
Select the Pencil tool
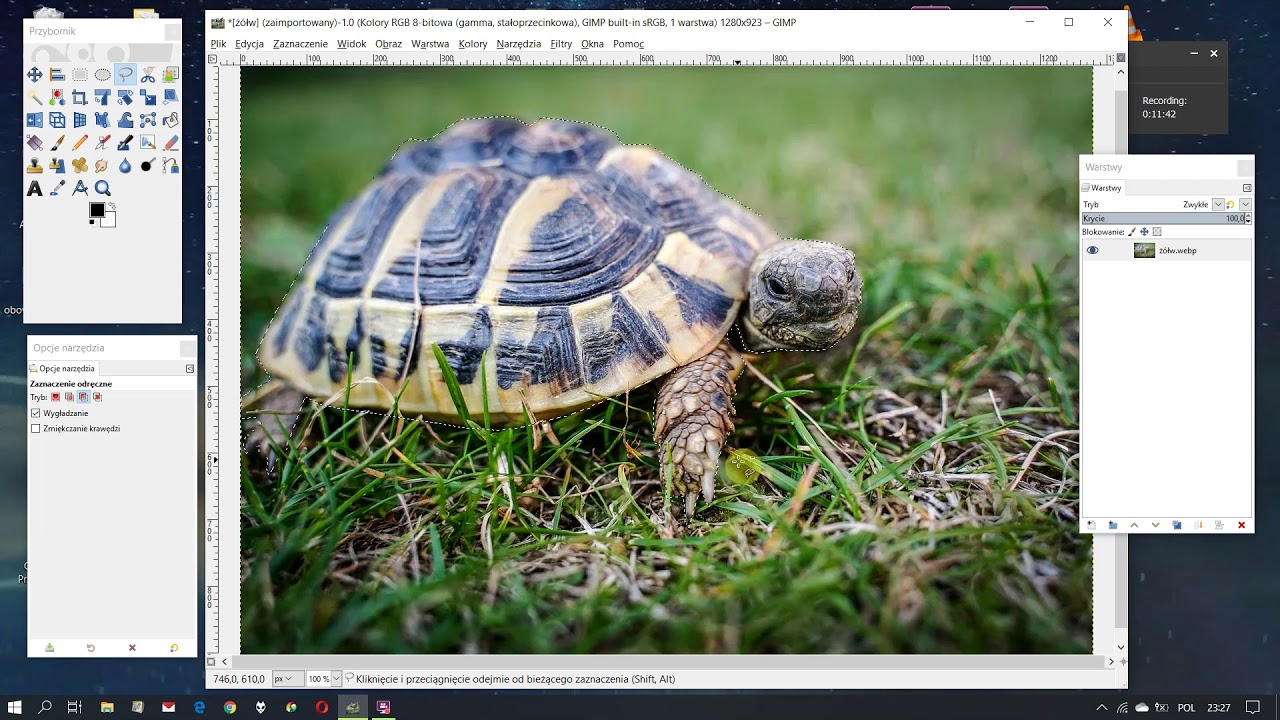tap(80, 143)
